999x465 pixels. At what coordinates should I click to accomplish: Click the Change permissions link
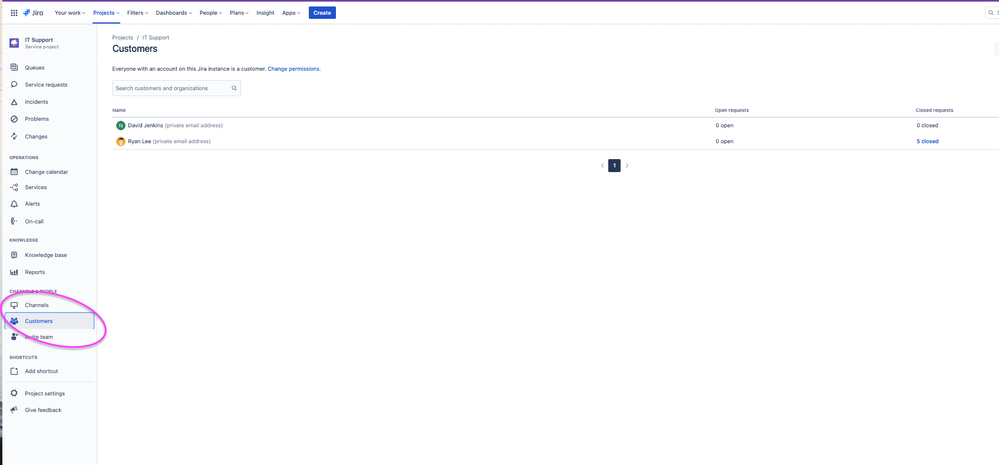294,69
